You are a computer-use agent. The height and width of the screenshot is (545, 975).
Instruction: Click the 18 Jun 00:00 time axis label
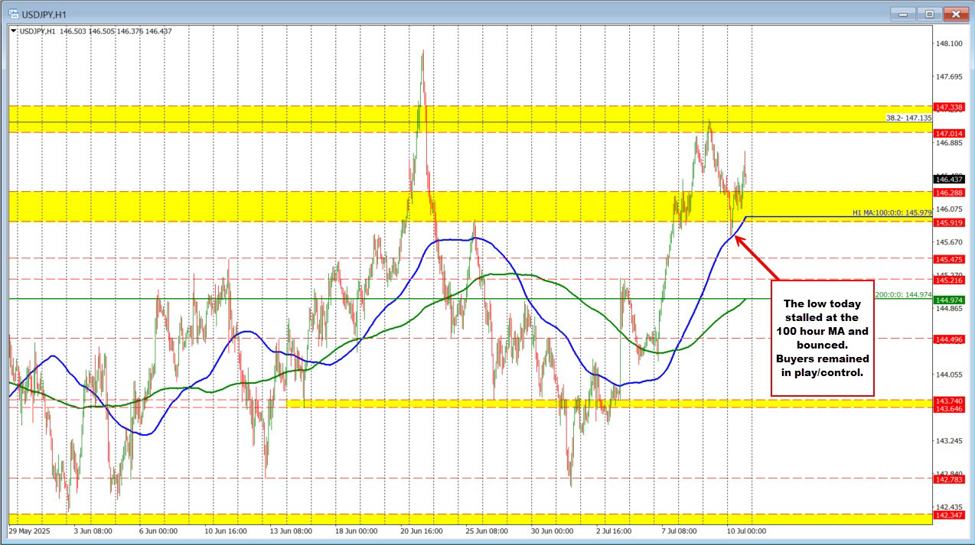(x=356, y=531)
